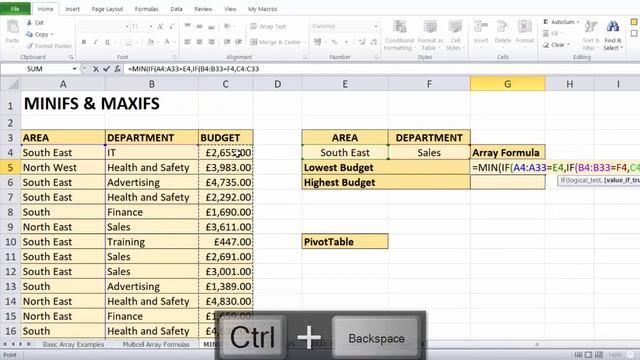Screen dimensions: 640x360
Task: Click the font color button
Action: coord(167,42)
